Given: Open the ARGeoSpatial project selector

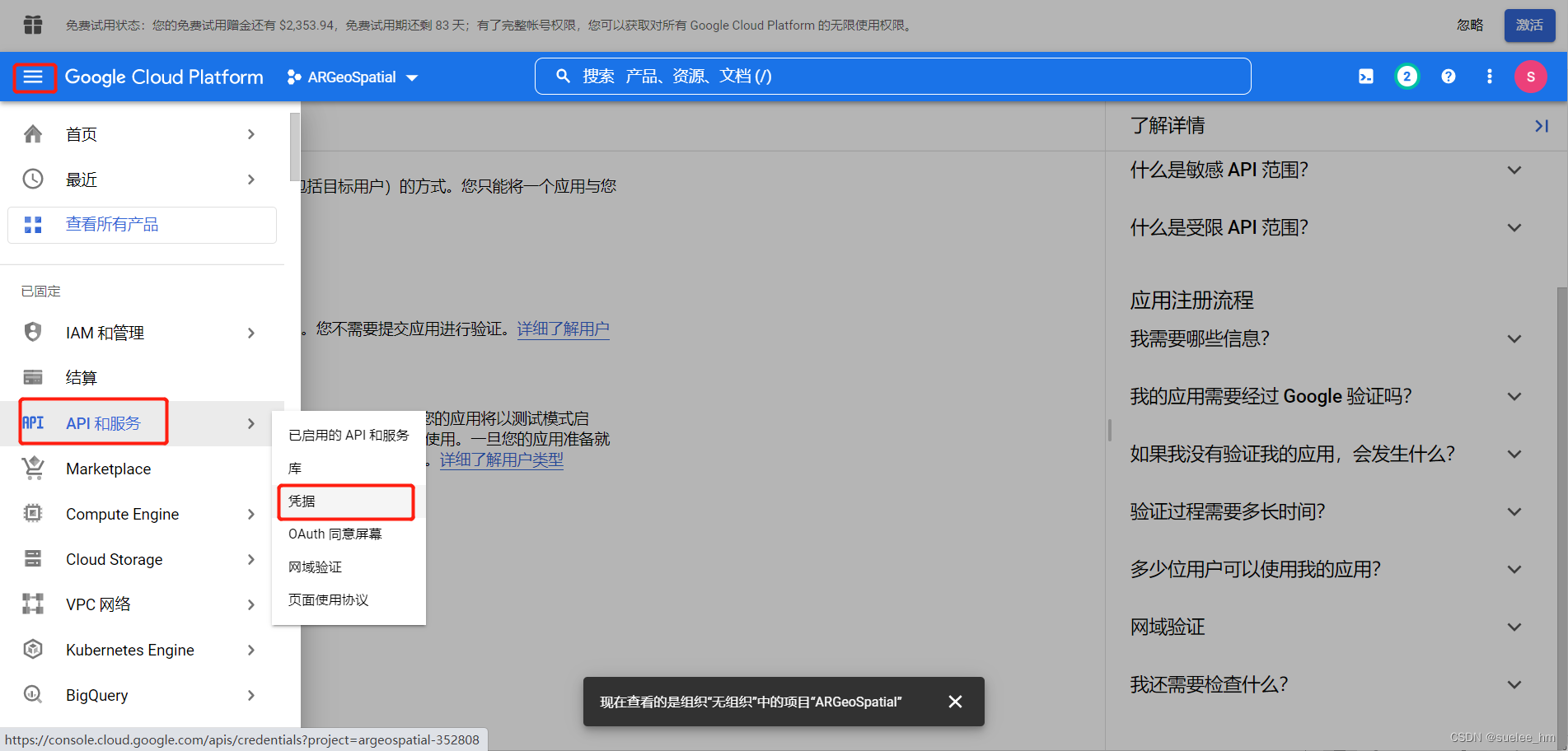Looking at the screenshot, I should click(353, 77).
